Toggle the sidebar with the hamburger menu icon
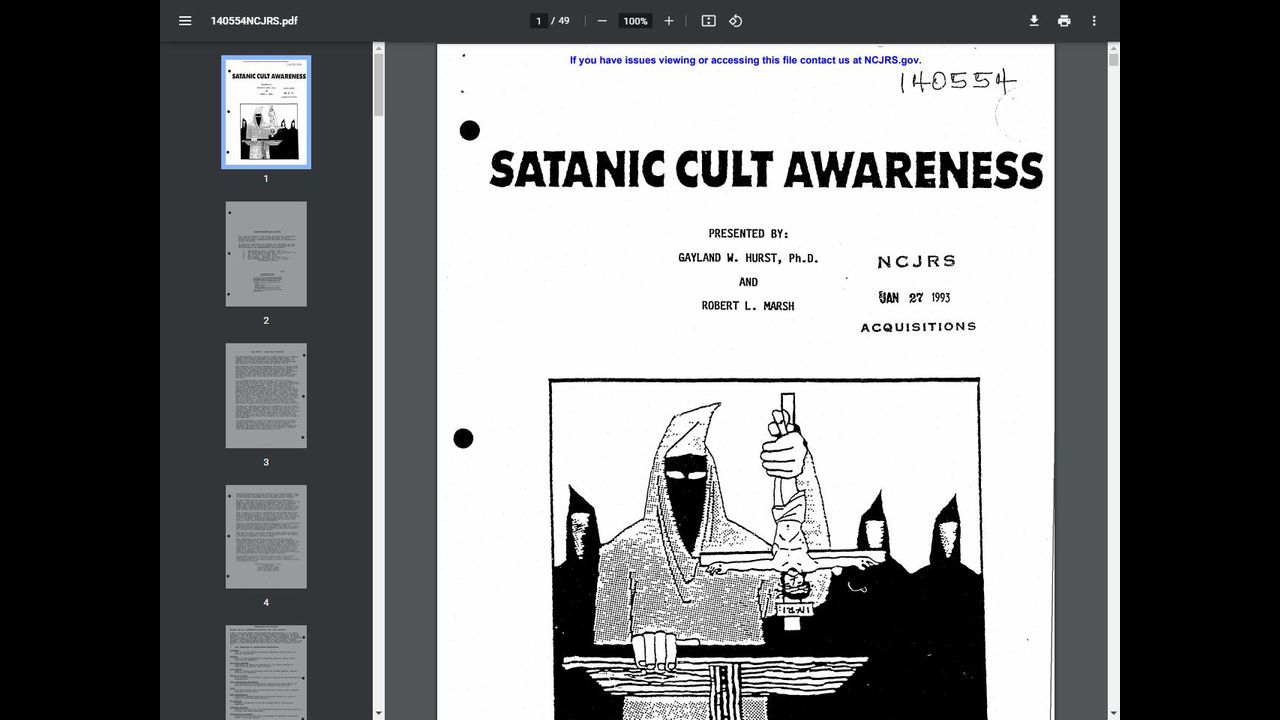 tap(185, 21)
